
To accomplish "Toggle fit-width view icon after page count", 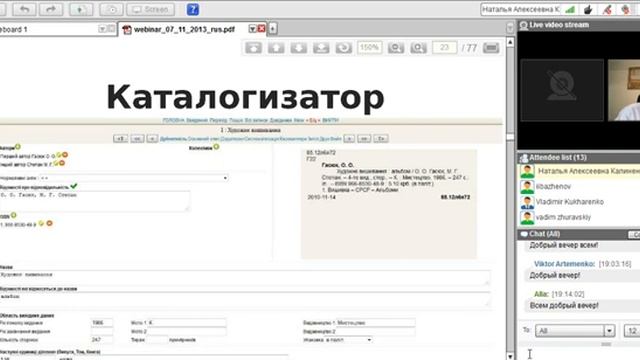I will [491, 48].
